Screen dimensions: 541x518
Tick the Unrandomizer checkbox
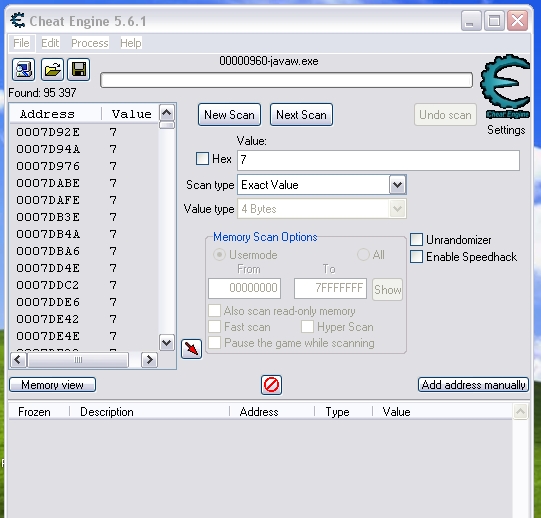coord(416,240)
